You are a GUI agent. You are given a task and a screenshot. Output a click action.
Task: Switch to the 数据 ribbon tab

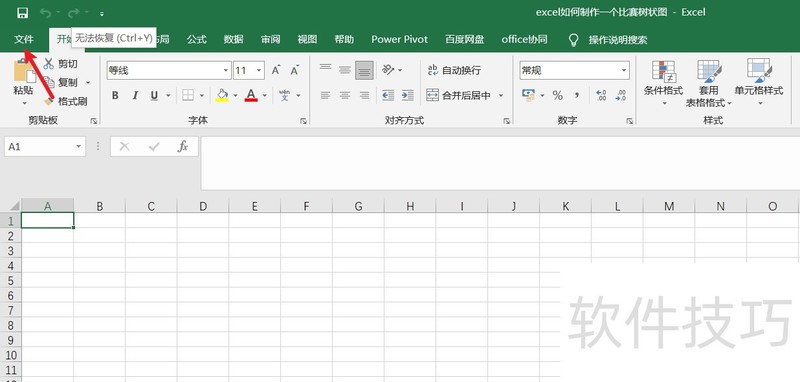[234, 39]
